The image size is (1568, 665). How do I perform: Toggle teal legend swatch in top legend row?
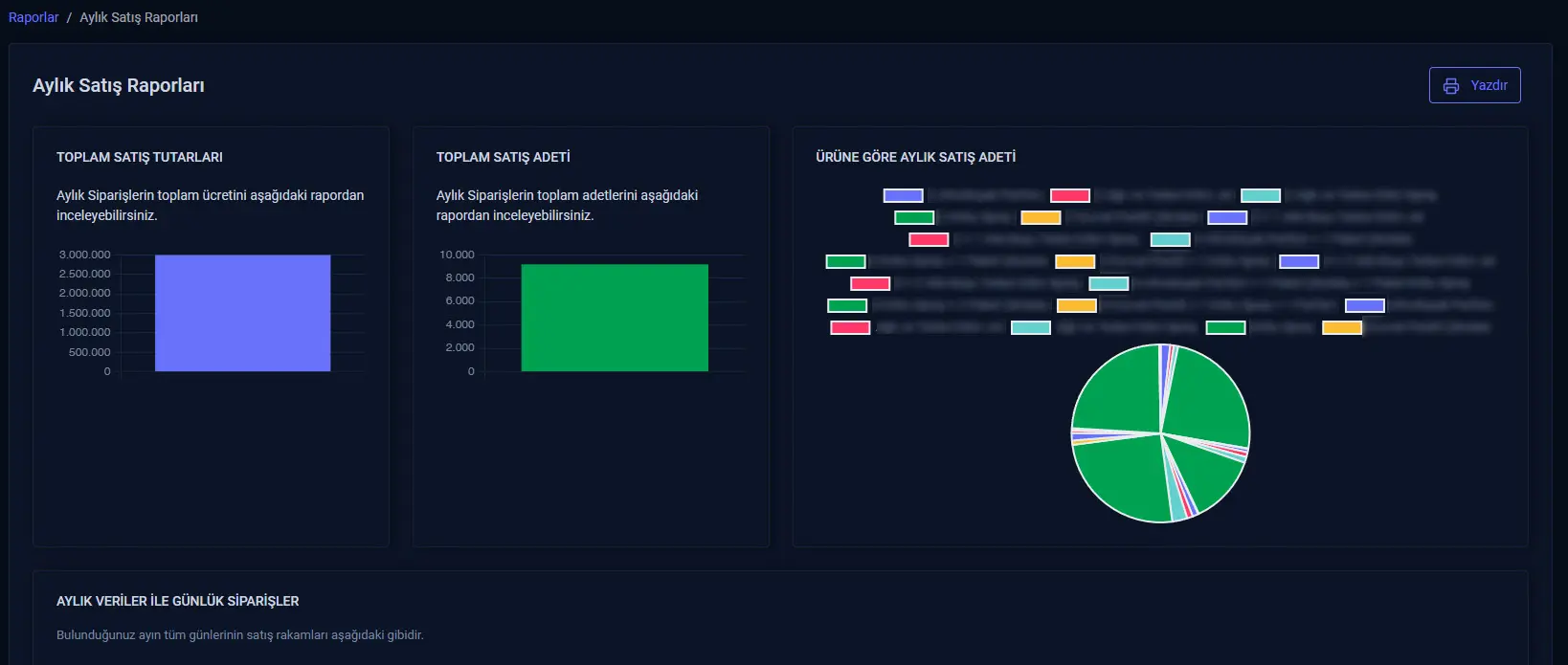[x=1260, y=195]
